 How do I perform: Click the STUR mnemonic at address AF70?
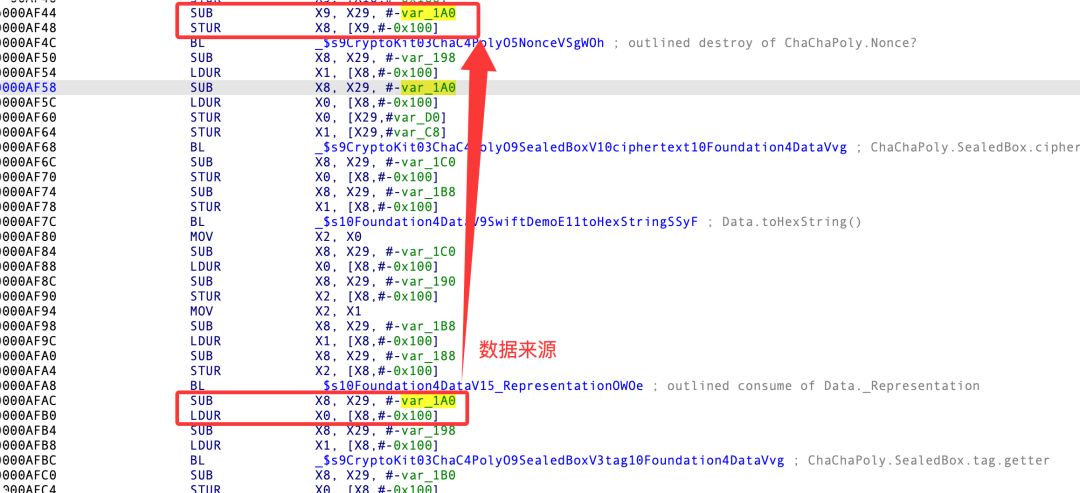point(205,177)
